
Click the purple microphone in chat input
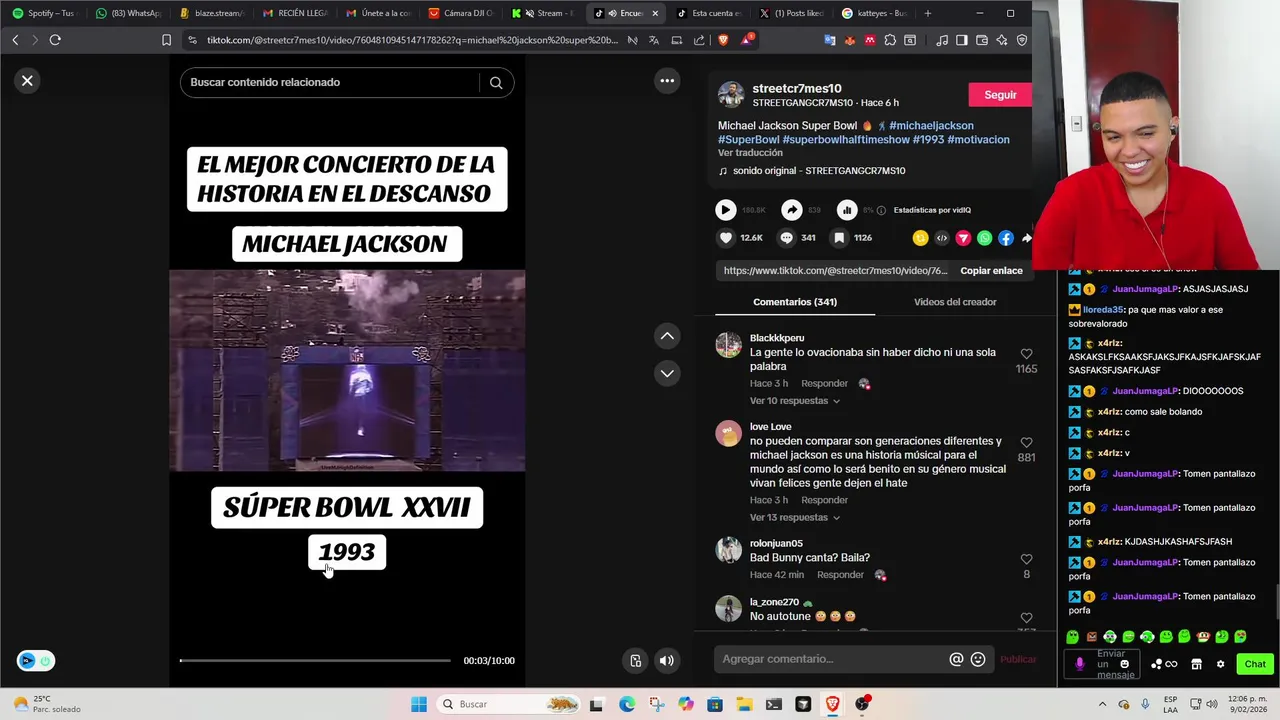coord(1079,664)
